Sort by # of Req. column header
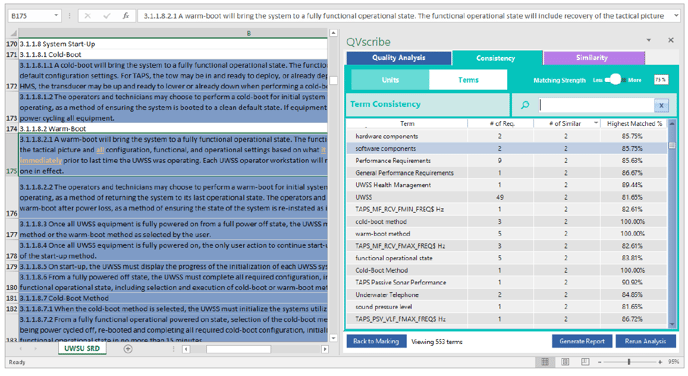Image resolution: width=688 pixels, height=376 pixels. point(502,124)
